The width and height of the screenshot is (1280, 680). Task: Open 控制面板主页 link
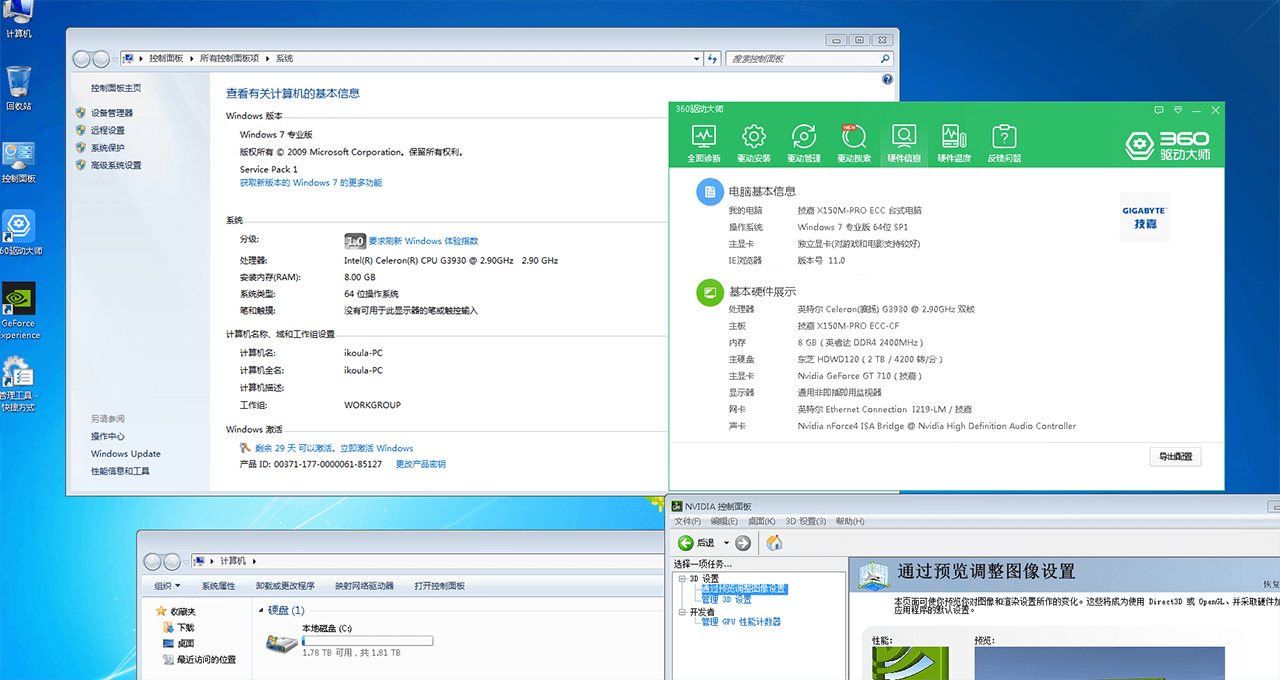click(x=116, y=88)
